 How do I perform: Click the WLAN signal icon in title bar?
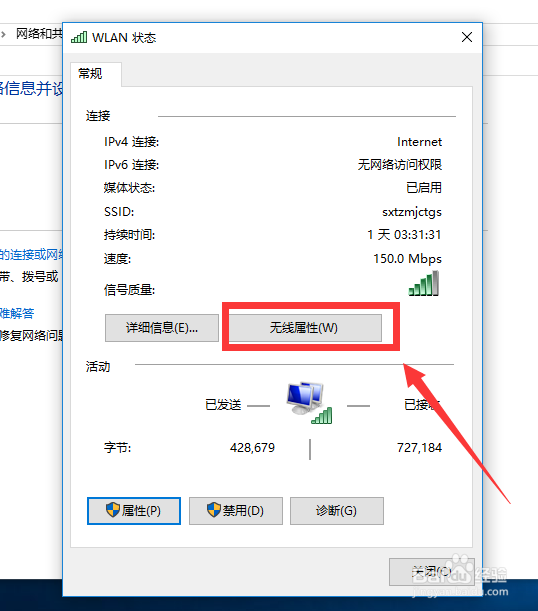(79, 37)
